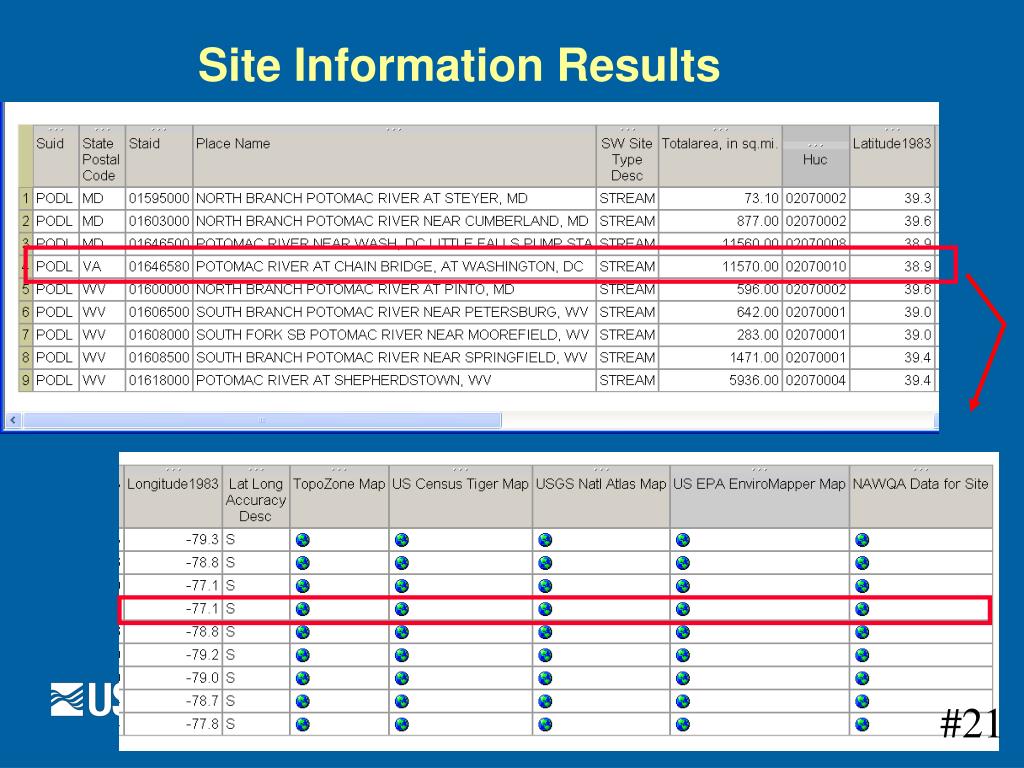This screenshot has width=1024, height=768.
Task: Open NAWQA Data globe in -79.3 row
Action: (x=862, y=540)
